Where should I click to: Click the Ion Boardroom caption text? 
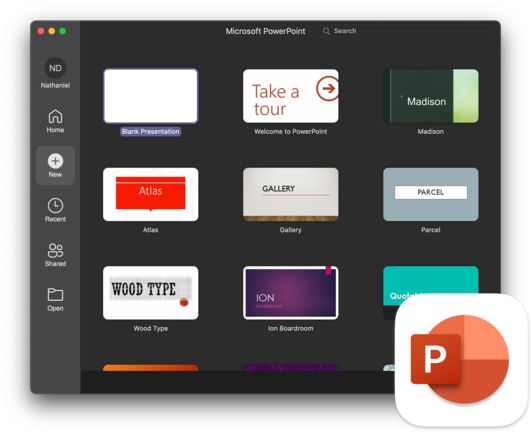point(291,328)
